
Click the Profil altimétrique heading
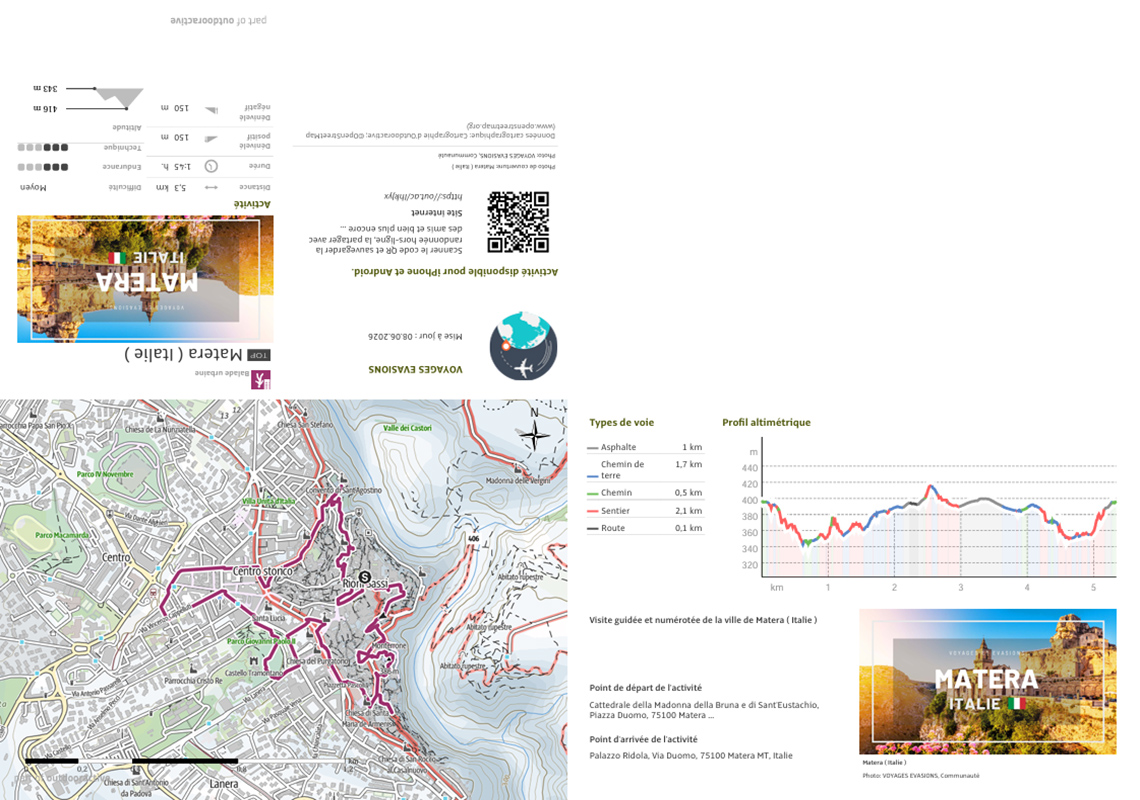(766, 423)
